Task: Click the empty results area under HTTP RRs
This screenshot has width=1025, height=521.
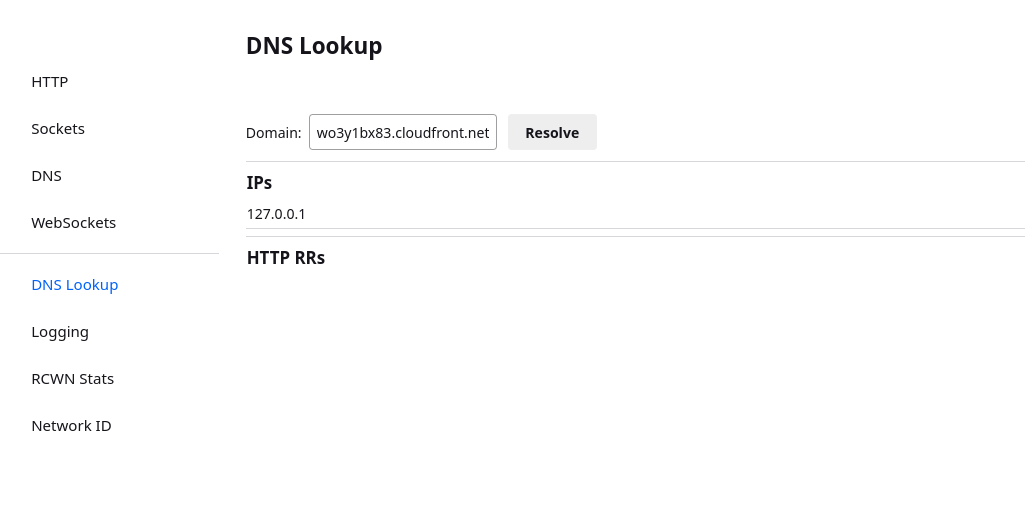Action: 635,380
